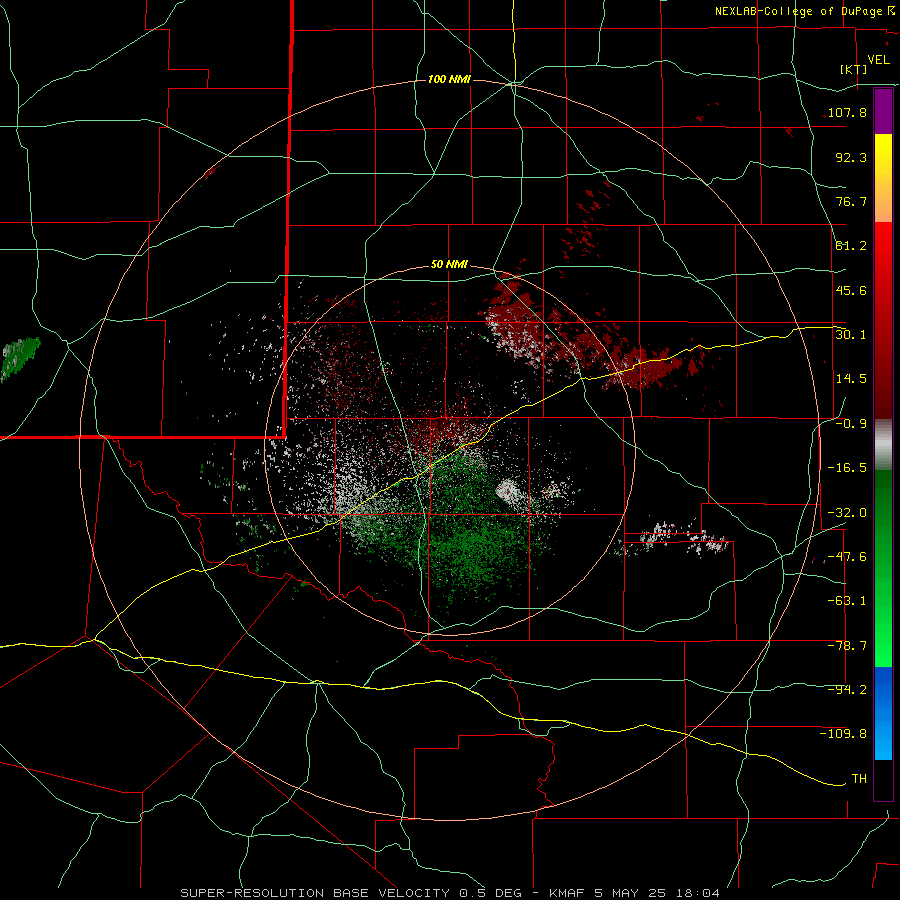The image size is (900, 900).
Task: Click the 45.6 velocity scale value
Action: pyautogui.click(x=851, y=290)
